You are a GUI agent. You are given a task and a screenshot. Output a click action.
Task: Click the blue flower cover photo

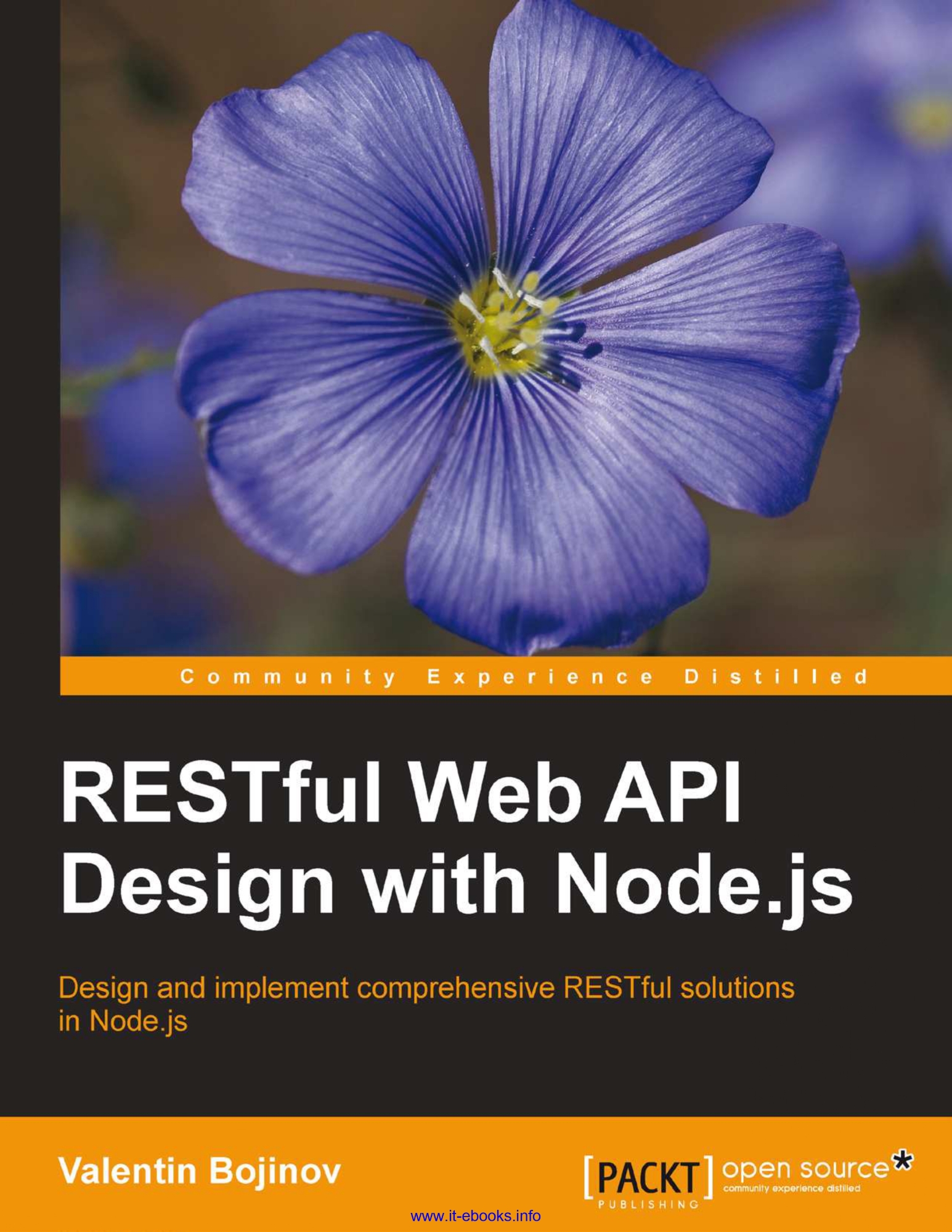click(x=506, y=328)
